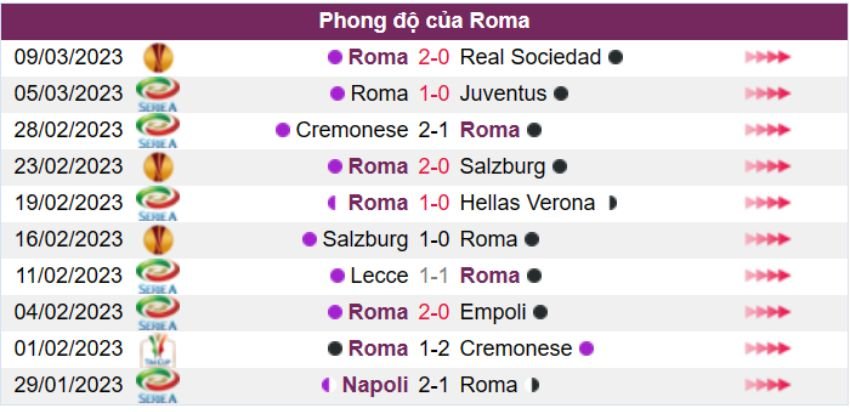Click Serie A logo for 29/01/2023 match
The width and height of the screenshot is (850, 412).
coord(157,385)
